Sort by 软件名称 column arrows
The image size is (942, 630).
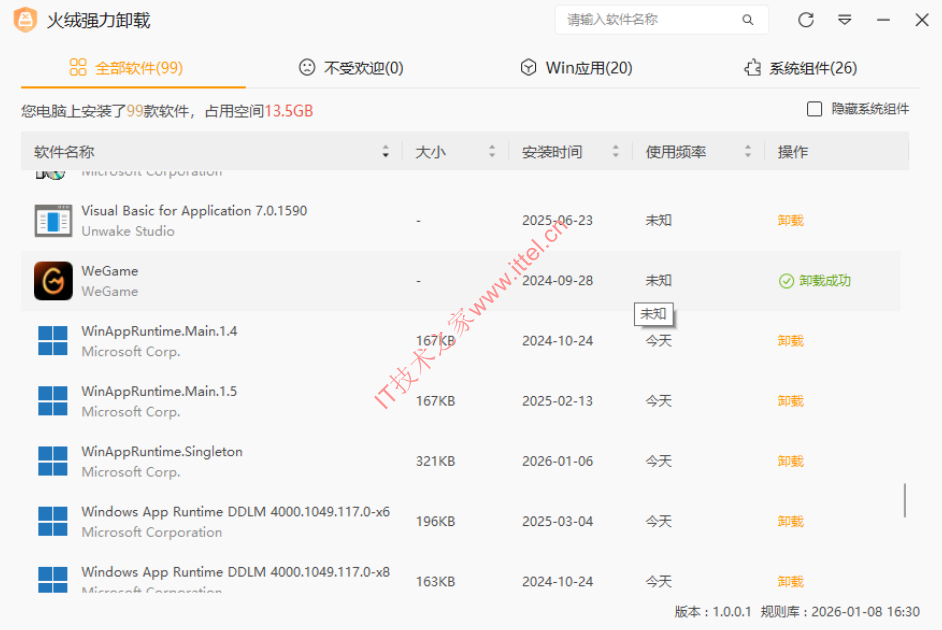pos(386,152)
